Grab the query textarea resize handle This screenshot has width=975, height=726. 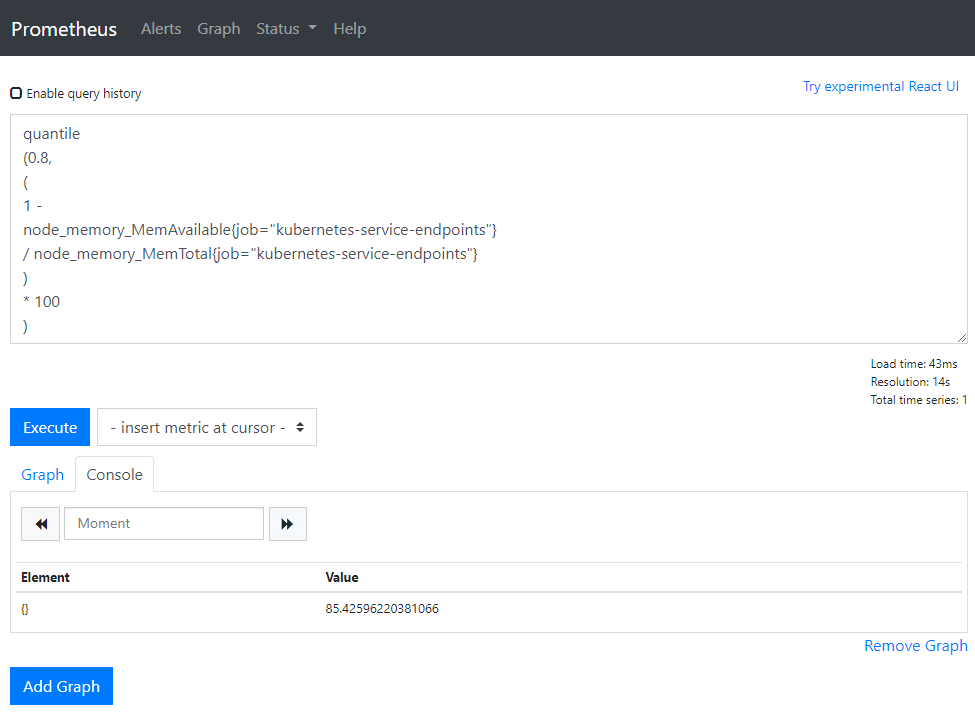(x=961, y=338)
